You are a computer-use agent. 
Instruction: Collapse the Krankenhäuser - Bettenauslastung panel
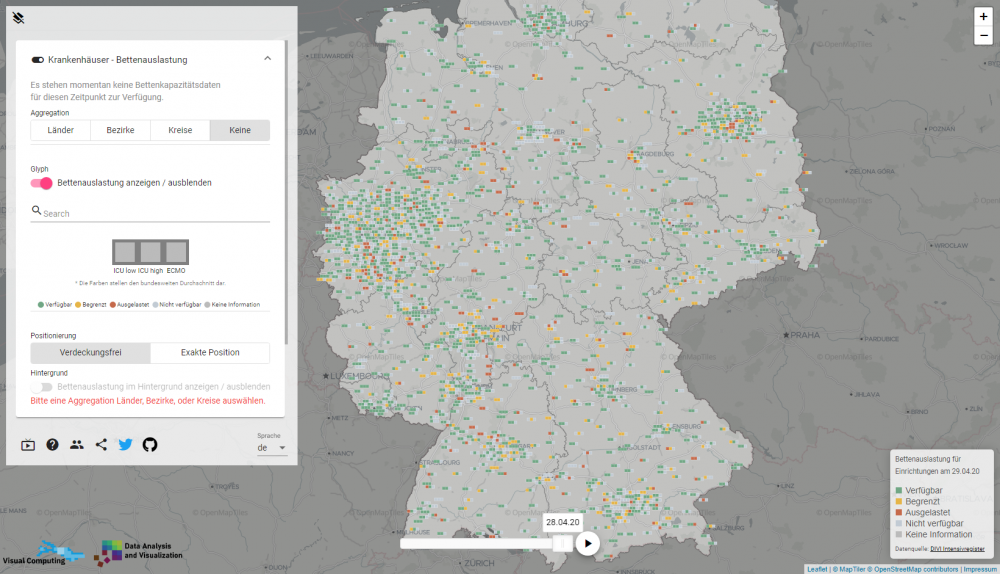(x=267, y=59)
